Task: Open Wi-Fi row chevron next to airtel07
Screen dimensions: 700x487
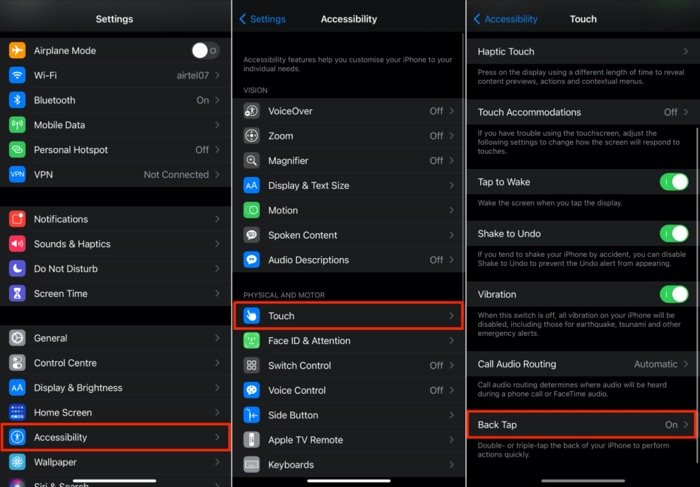Action: tap(217, 75)
